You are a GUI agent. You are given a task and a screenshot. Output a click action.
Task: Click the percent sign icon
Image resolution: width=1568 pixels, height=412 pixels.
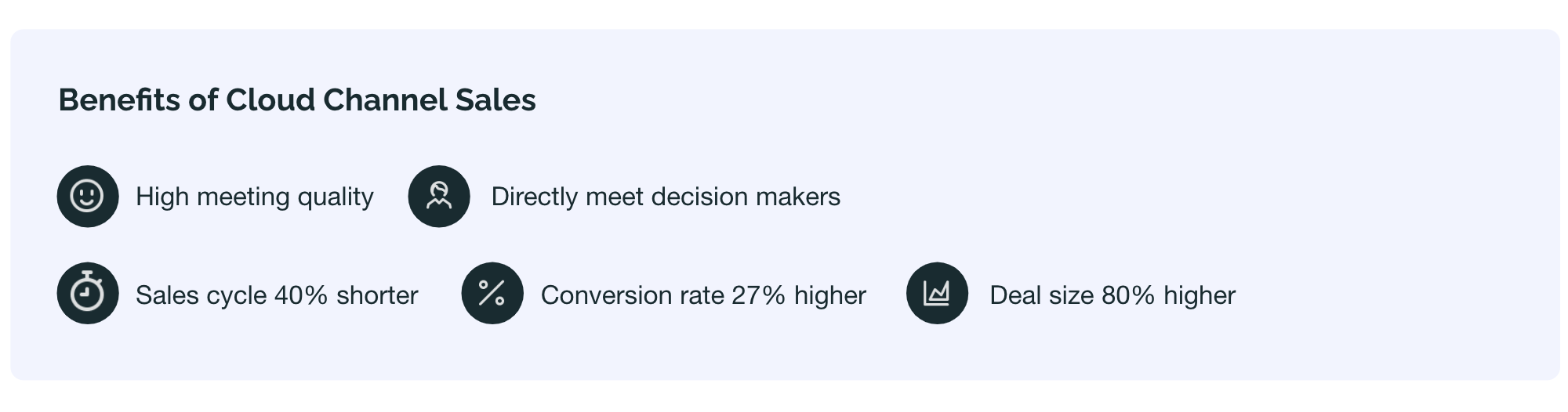pyautogui.click(x=492, y=293)
